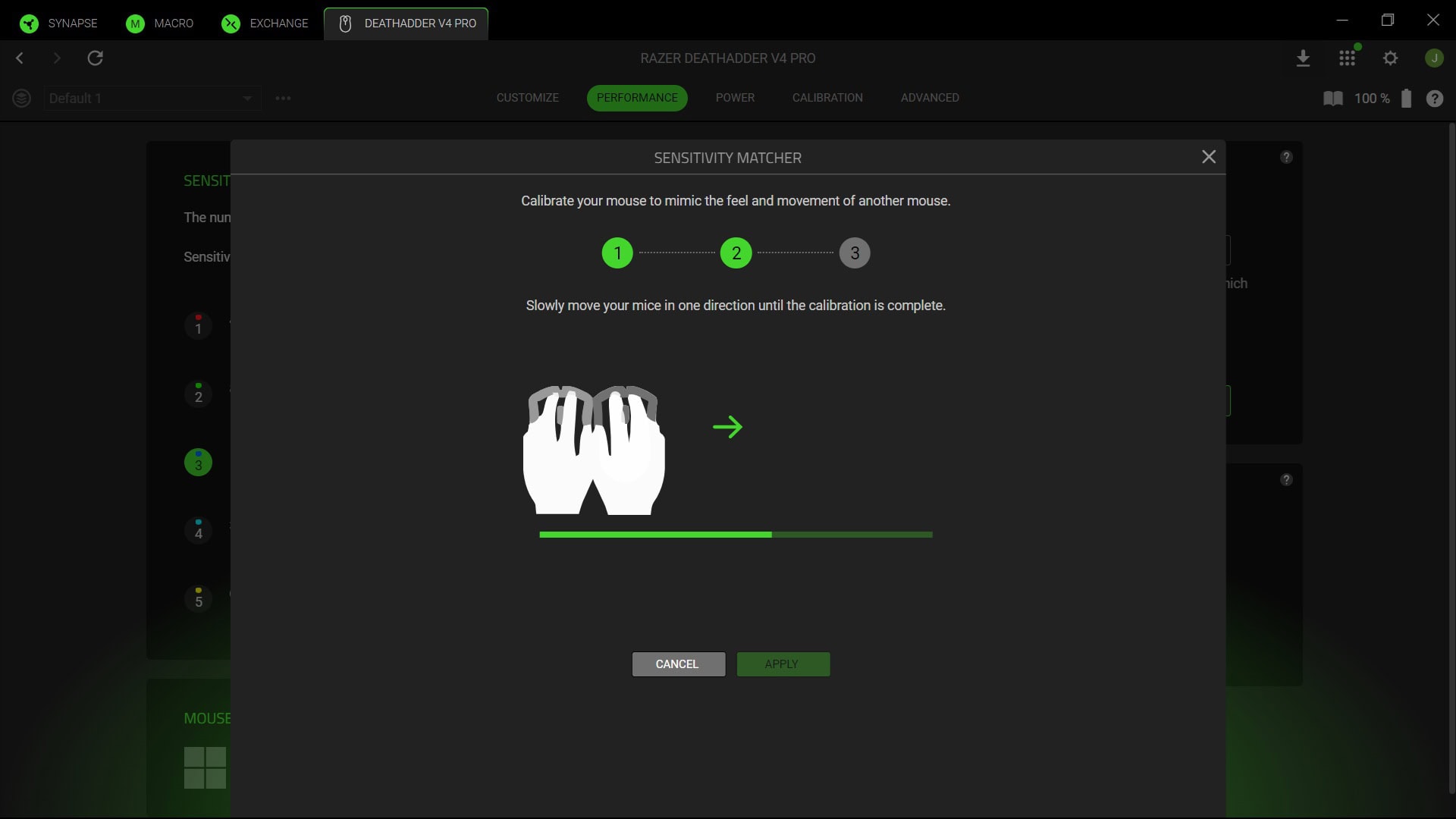The height and width of the screenshot is (819, 1456).
Task: Click step 2 indicator circle
Action: (x=736, y=253)
